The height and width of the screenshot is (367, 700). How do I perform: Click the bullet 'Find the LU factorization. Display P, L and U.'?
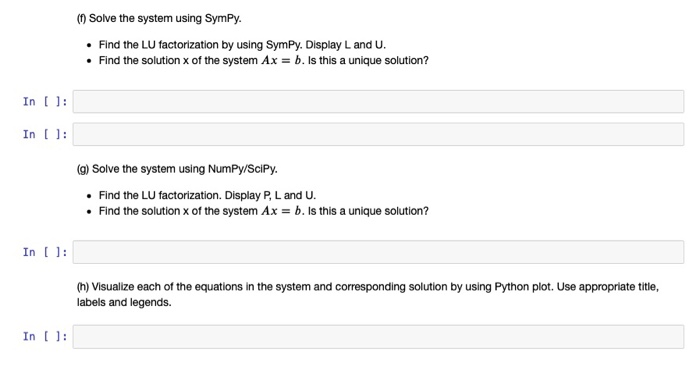(x=207, y=195)
